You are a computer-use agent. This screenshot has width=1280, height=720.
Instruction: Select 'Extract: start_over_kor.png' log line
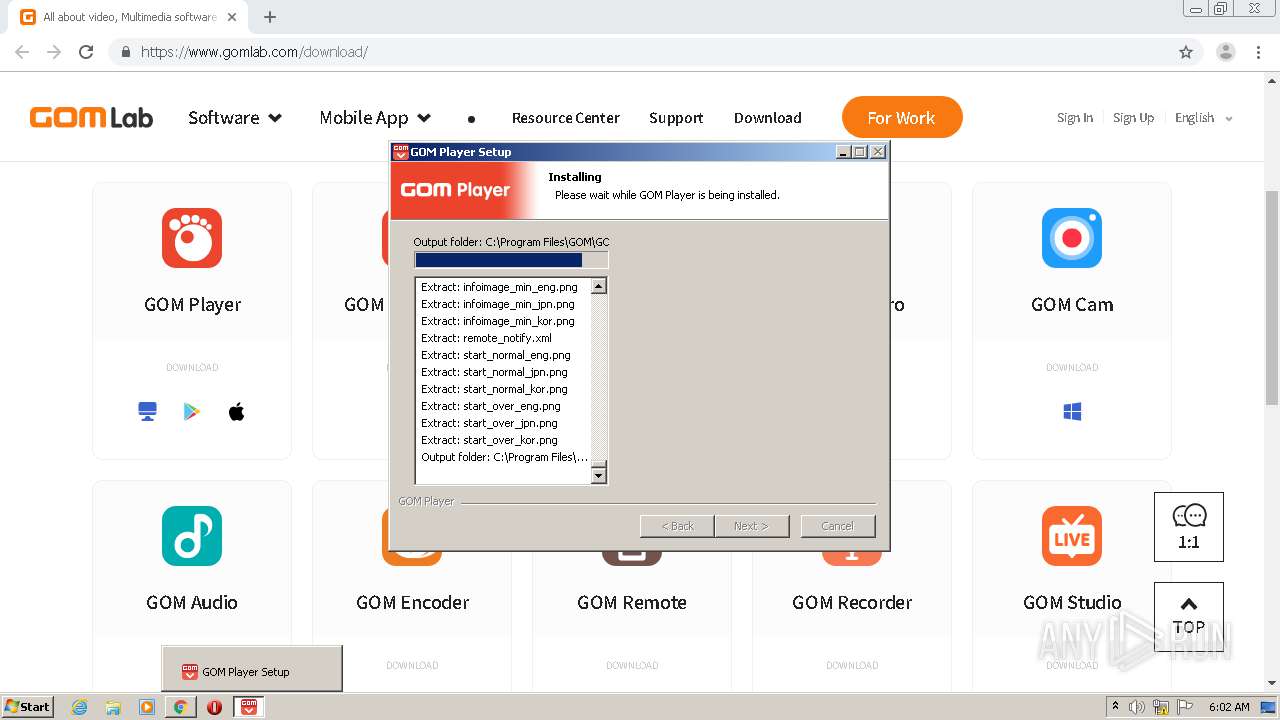(x=489, y=440)
